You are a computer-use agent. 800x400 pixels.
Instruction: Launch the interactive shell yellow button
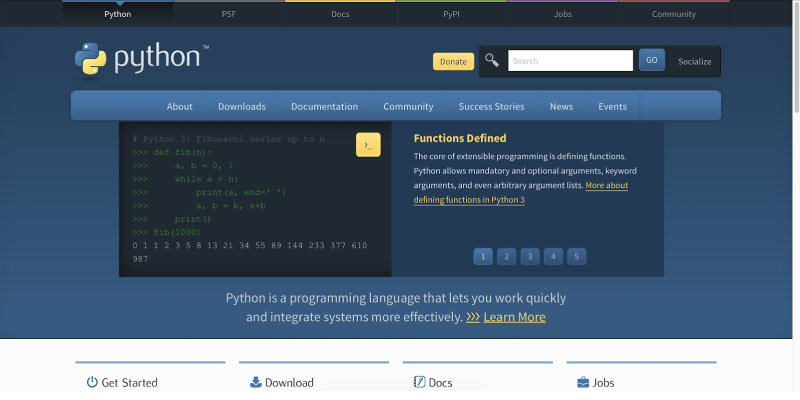(368, 145)
